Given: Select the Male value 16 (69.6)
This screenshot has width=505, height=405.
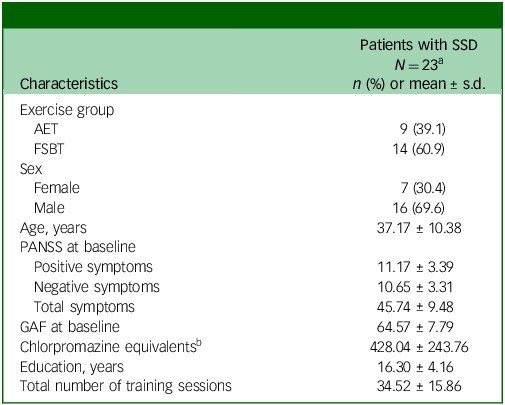Looking at the screenshot, I should [x=419, y=208].
